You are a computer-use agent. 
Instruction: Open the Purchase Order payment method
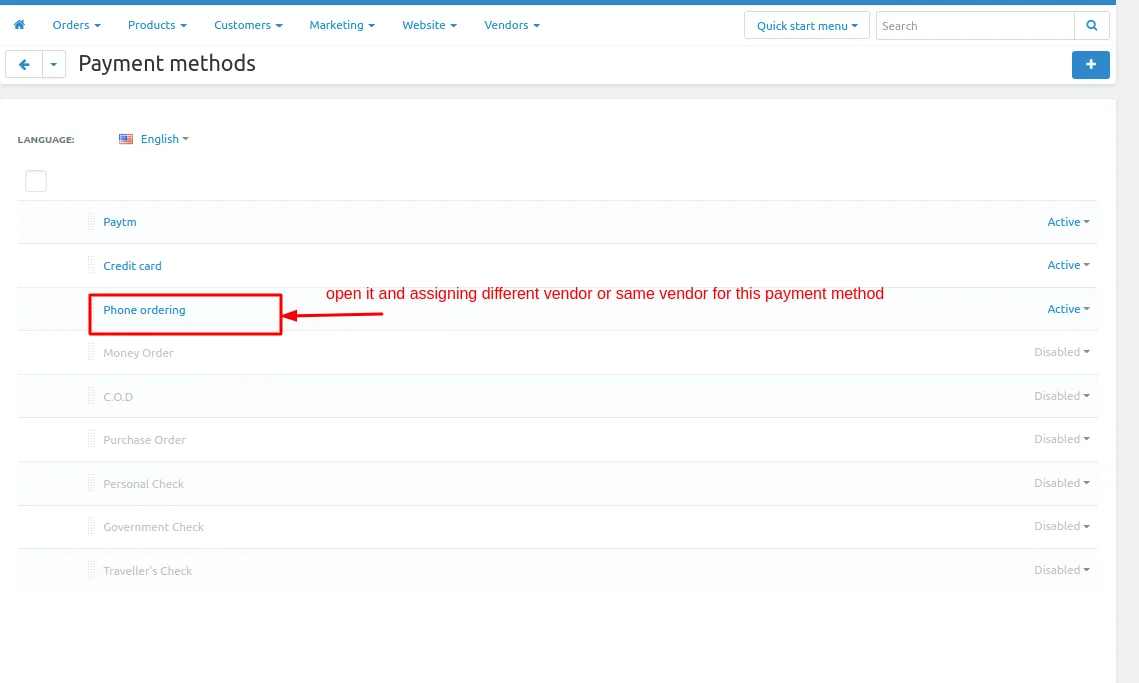(144, 440)
